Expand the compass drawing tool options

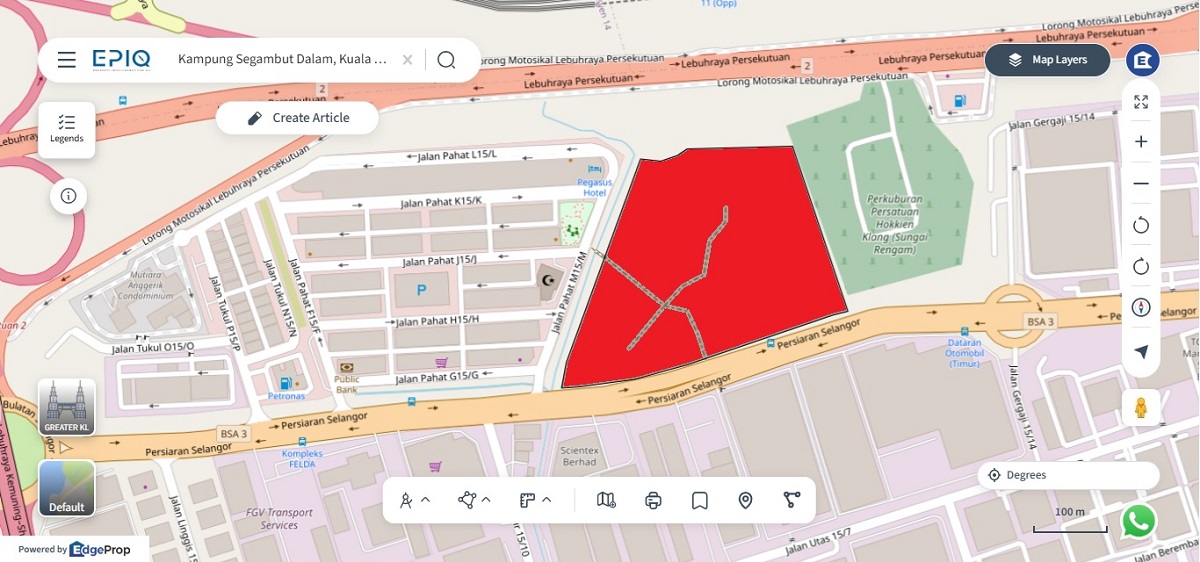(x=425, y=500)
